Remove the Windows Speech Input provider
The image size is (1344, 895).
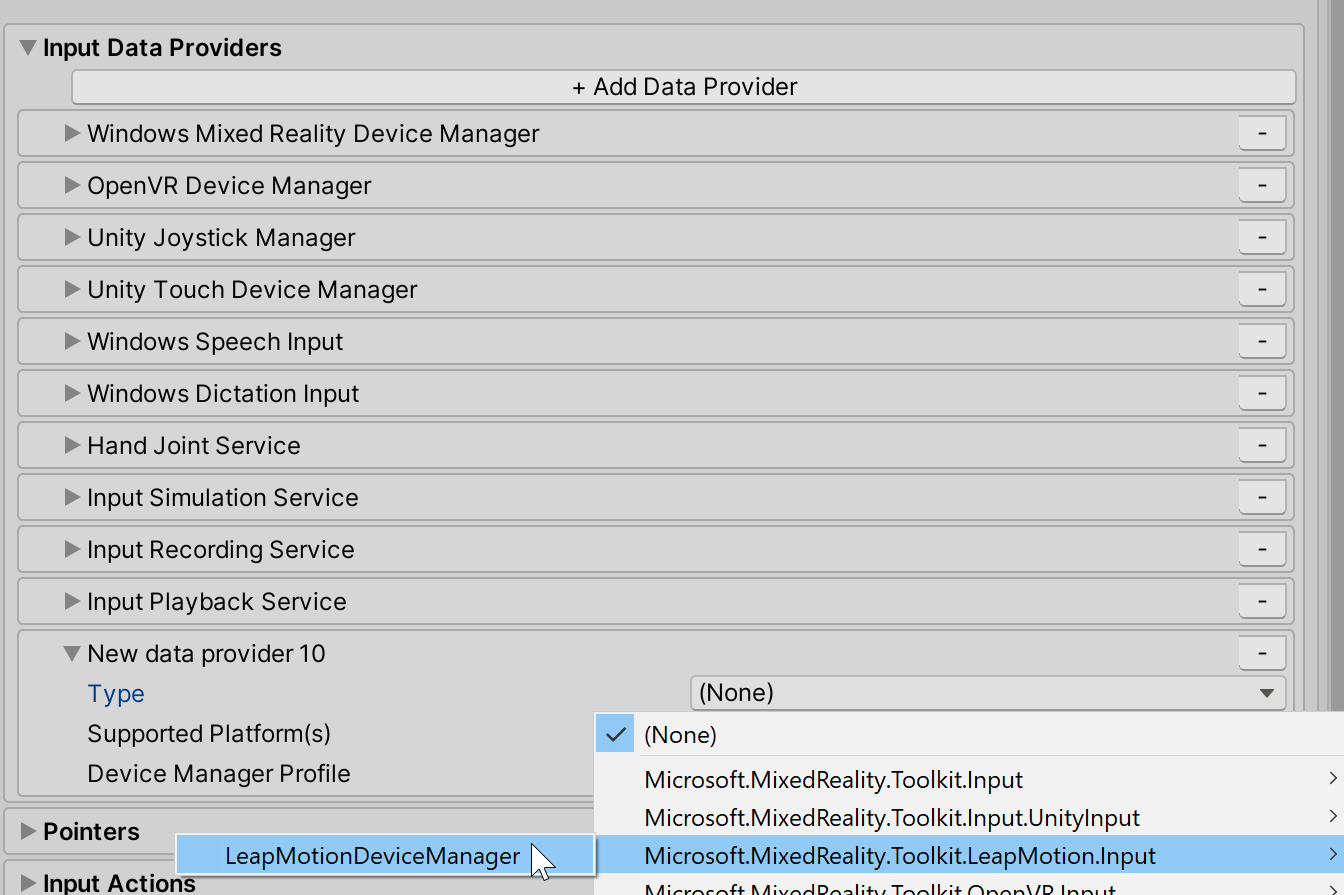click(x=1261, y=341)
